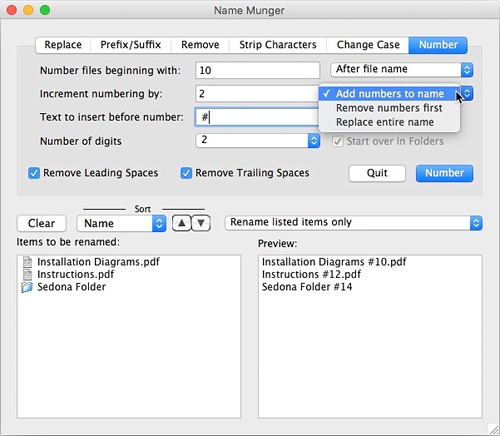Click the blue Number button
This screenshot has height=436, width=500.
pos(444,173)
